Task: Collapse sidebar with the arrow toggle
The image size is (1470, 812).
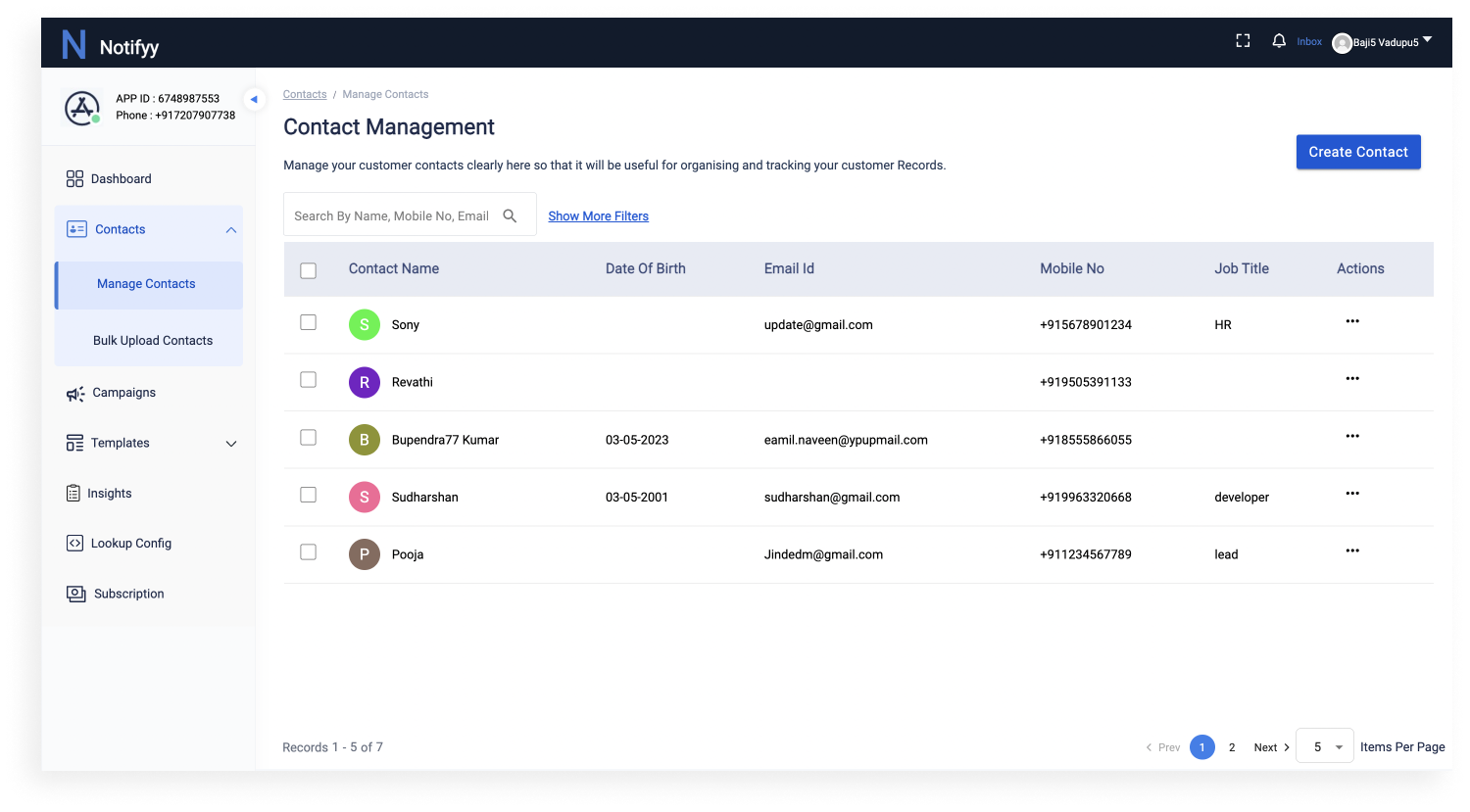Action: [x=254, y=99]
